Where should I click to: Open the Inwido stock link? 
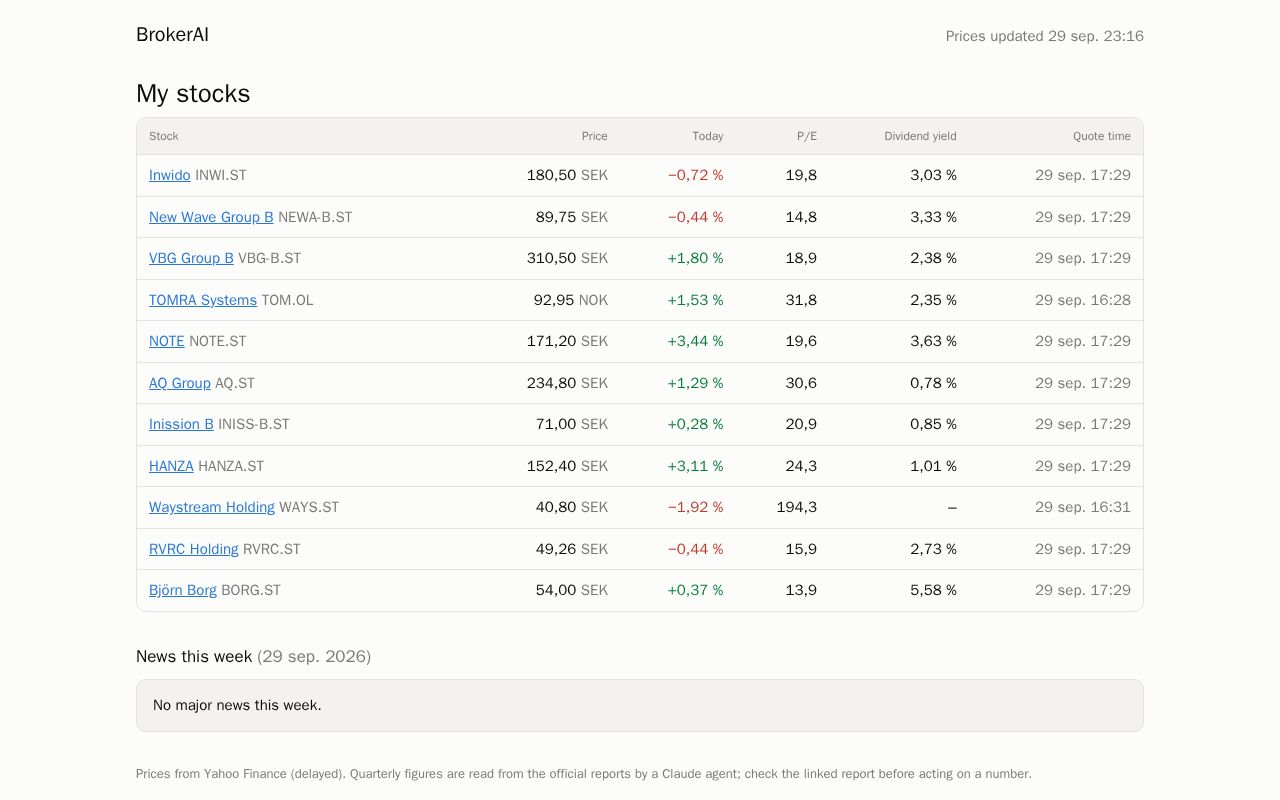tap(169, 175)
